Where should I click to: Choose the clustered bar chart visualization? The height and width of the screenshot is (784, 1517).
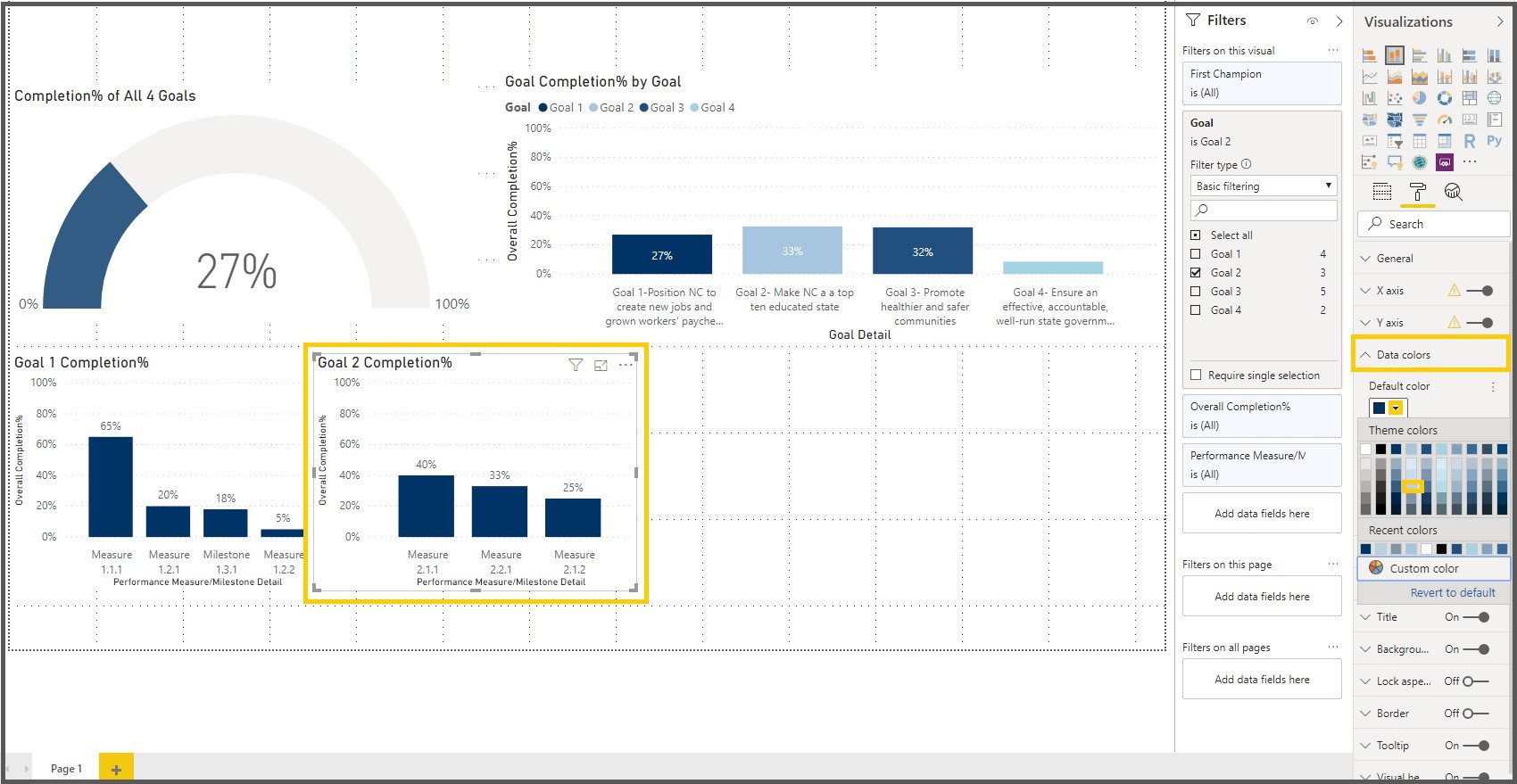pyautogui.click(x=1420, y=55)
